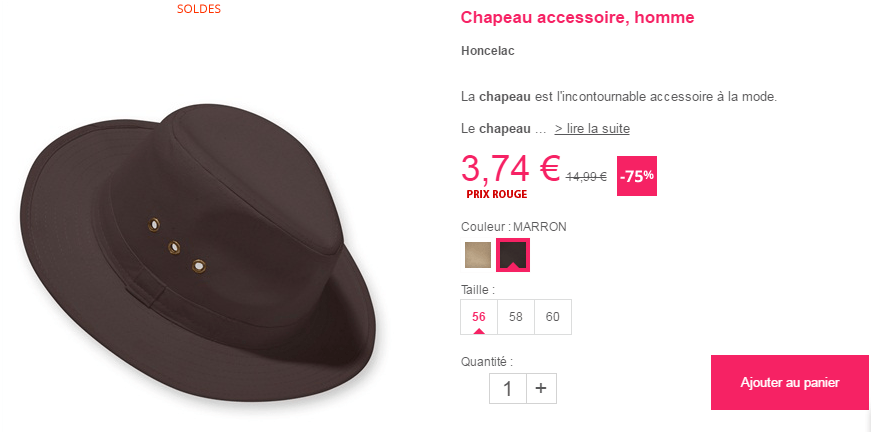871x432 pixels.
Task: Click the crossed-out 14,99 € price
Action: click(587, 177)
